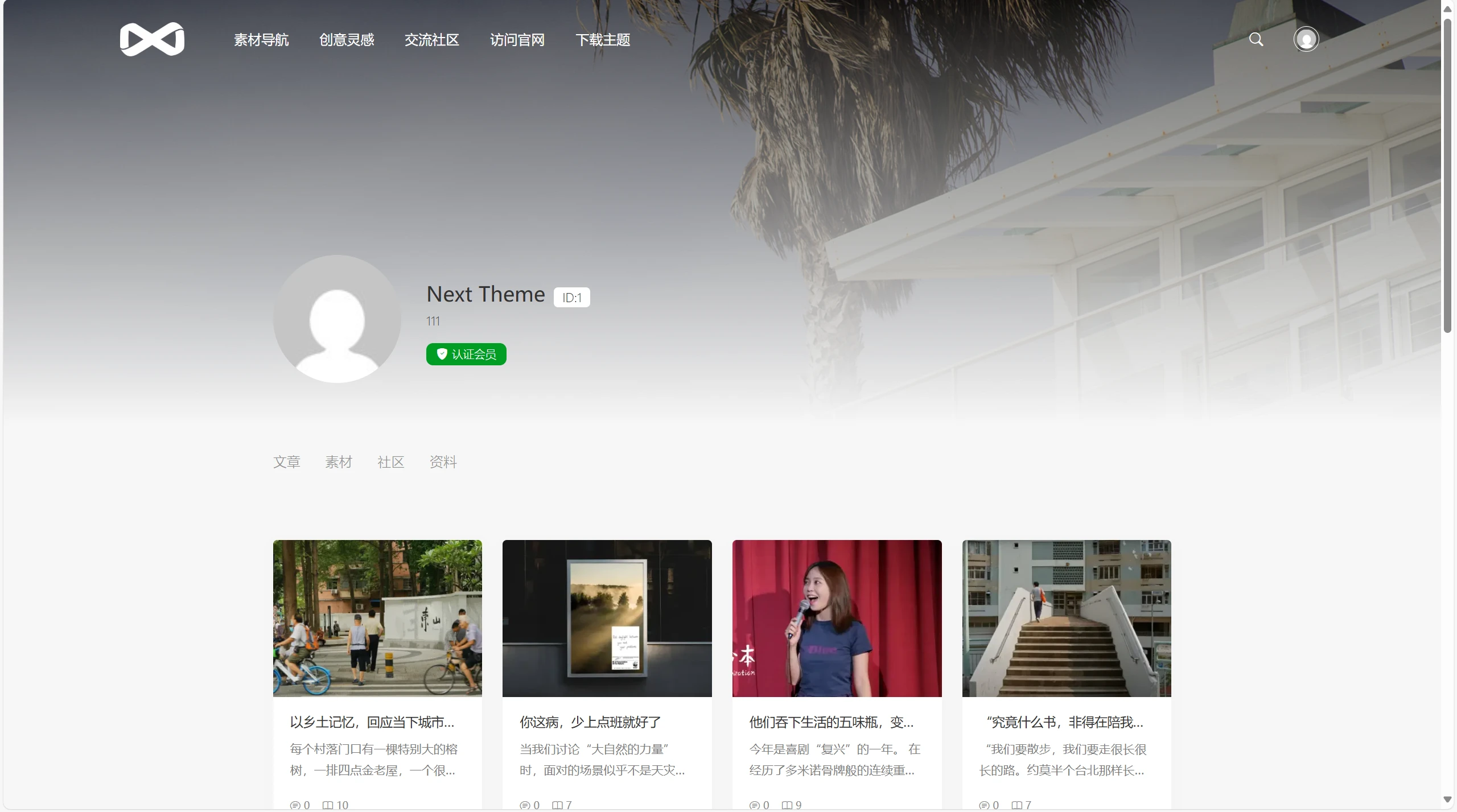Open the search magnifier icon
Image resolution: width=1457 pixels, height=812 pixels.
[x=1256, y=39]
